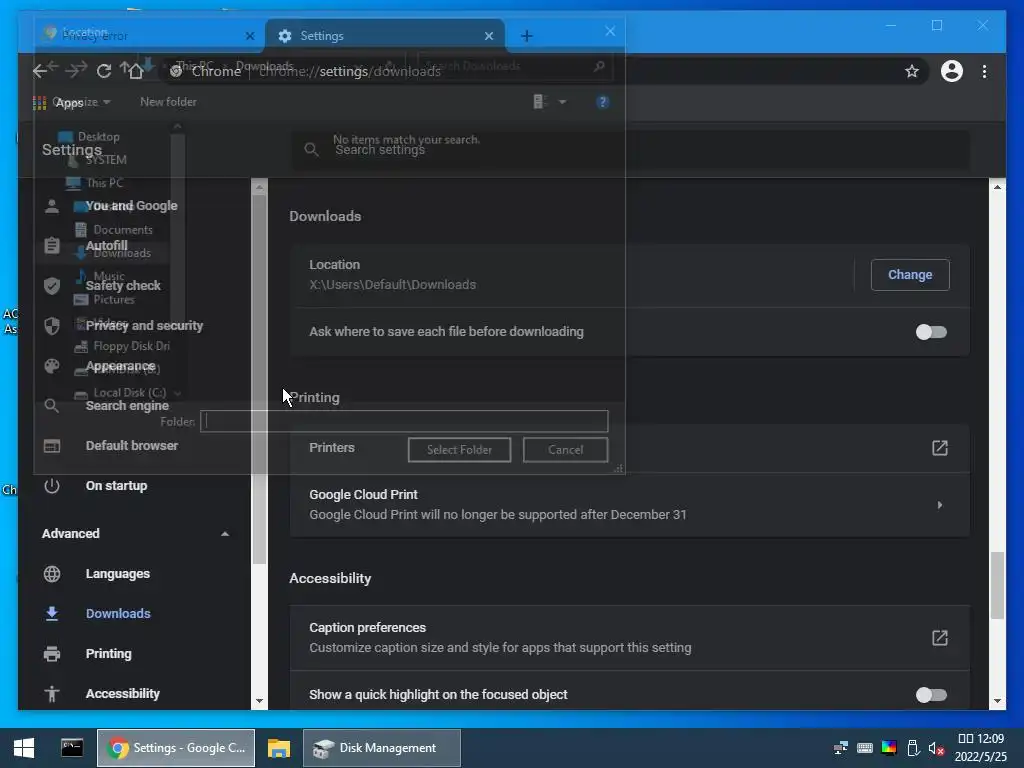The width and height of the screenshot is (1024, 768).
Task: Click the clock showing 12:09 in taskbar
Action: coord(981,739)
